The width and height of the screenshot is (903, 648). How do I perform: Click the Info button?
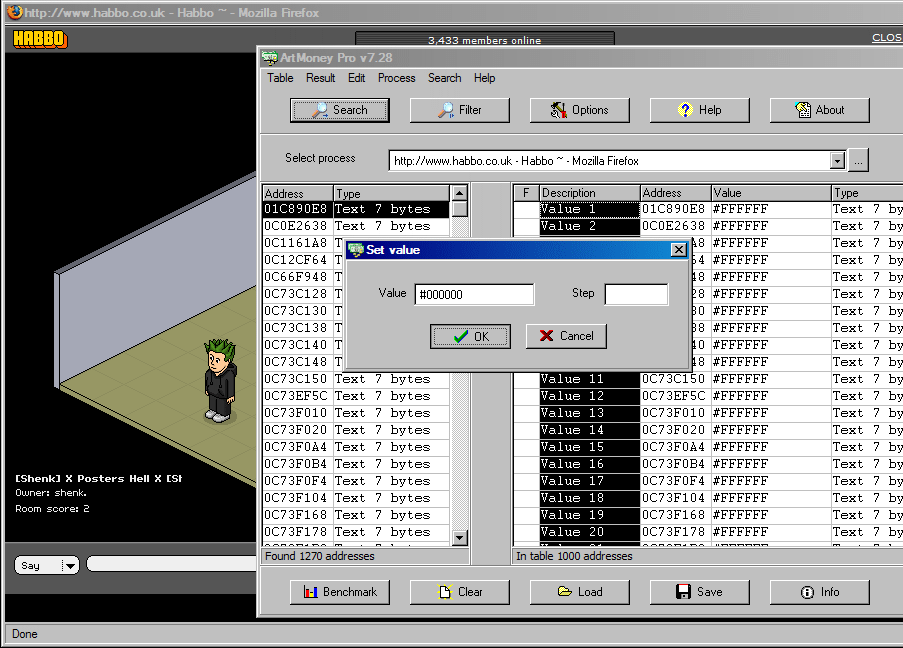(x=819, y=592)
